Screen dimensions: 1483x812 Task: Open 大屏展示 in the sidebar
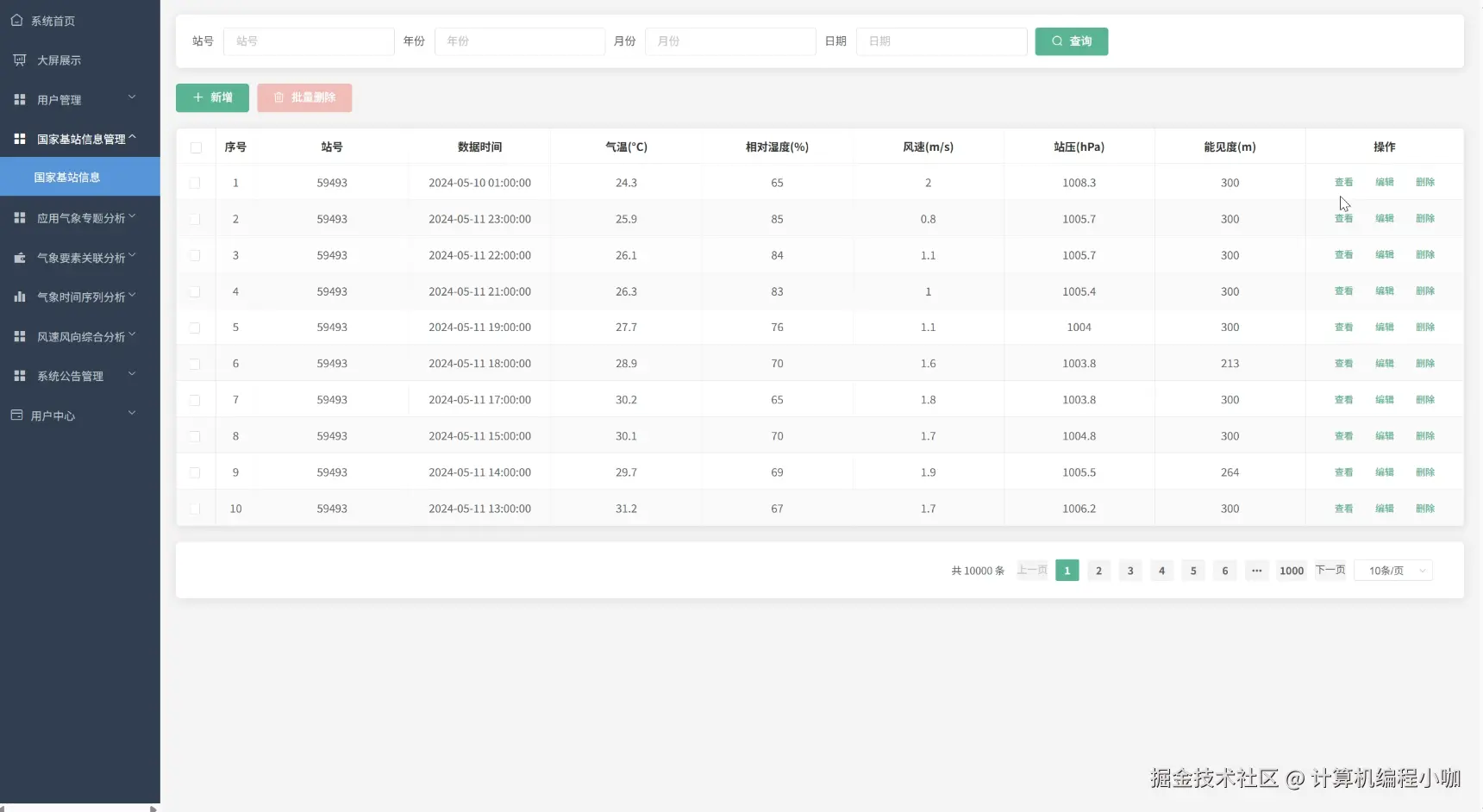pos(59,60)
